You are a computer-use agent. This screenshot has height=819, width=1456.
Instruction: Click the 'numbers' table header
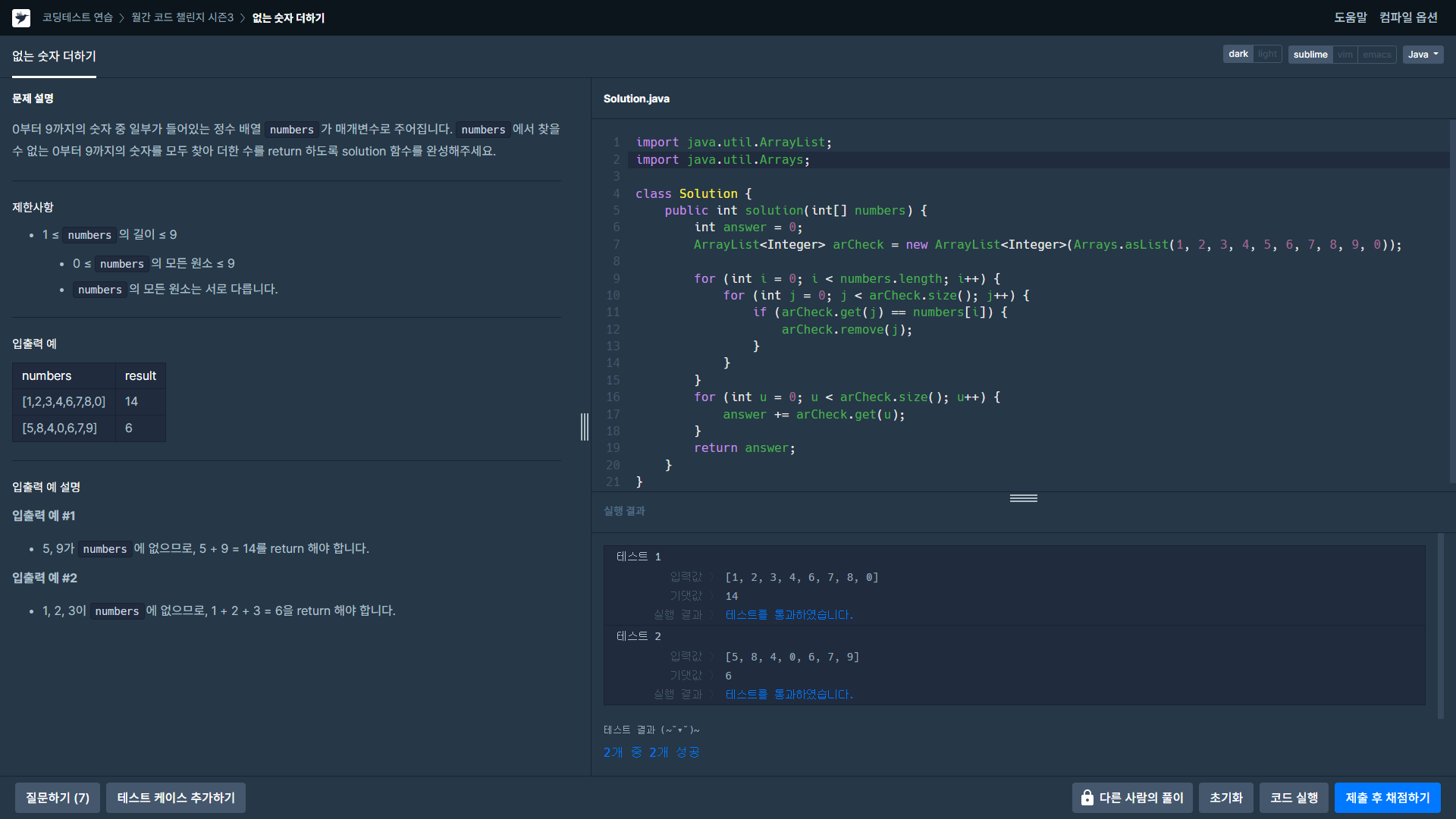click(x=64, y=376)
